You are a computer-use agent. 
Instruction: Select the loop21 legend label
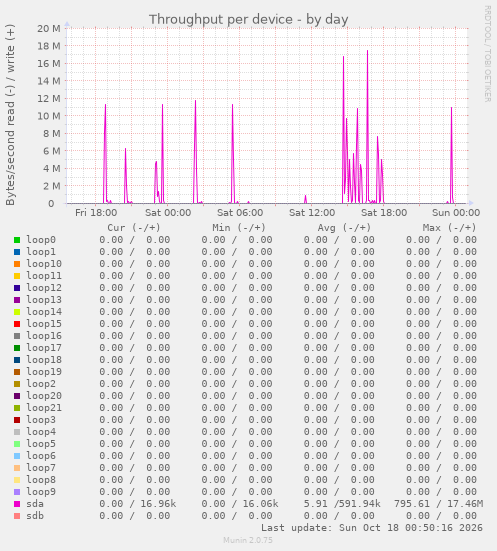coord(44,408)
